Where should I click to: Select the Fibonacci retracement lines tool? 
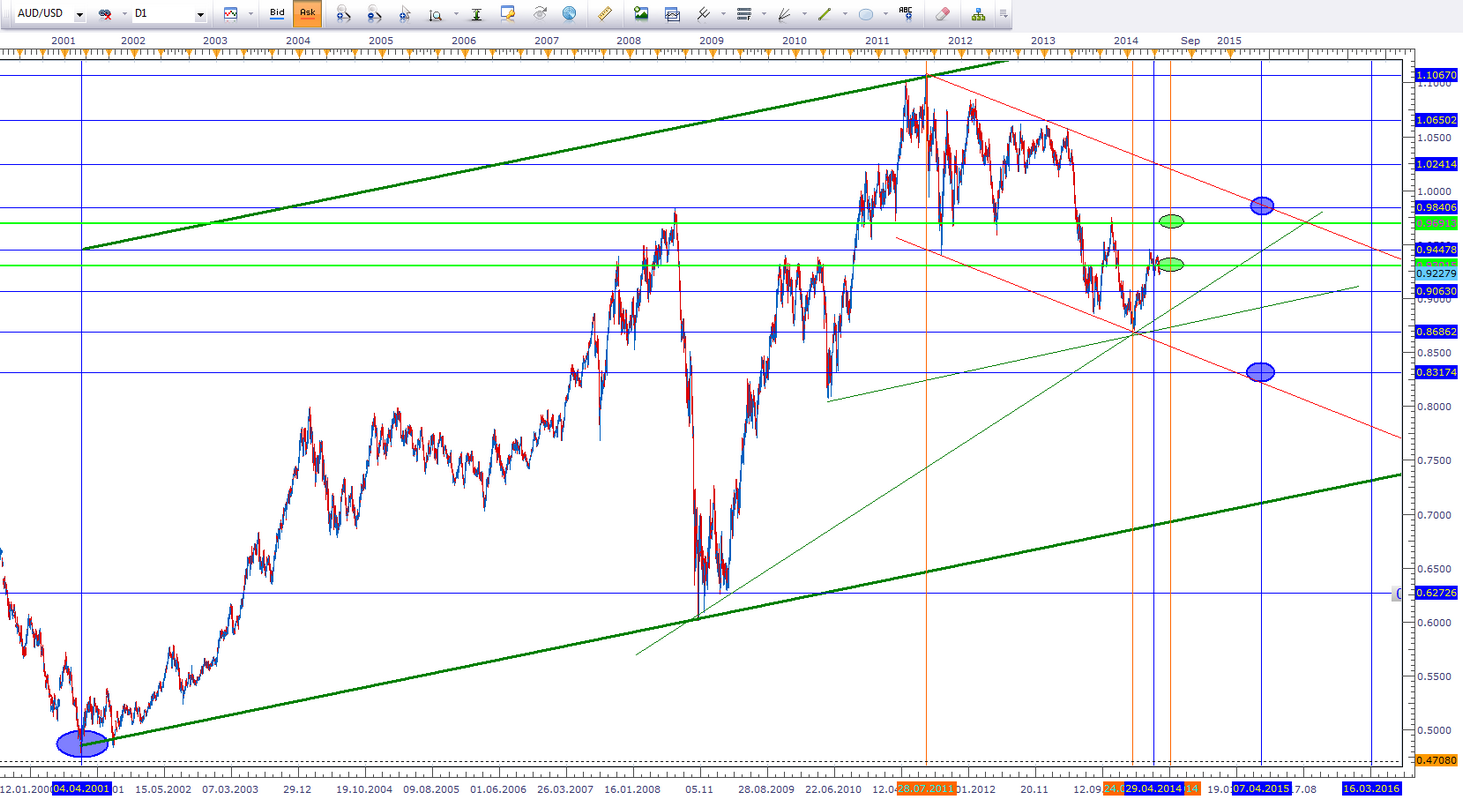(x=743, y=15)
